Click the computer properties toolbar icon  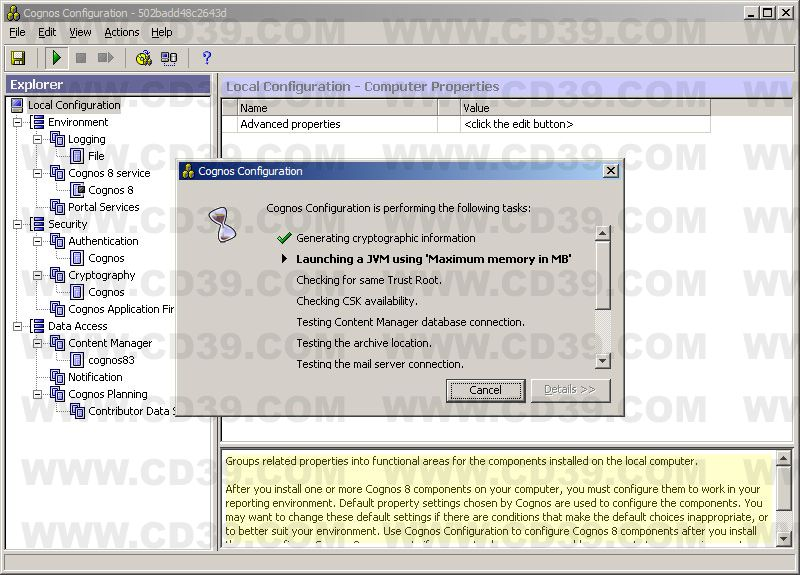tap(169, 58)
